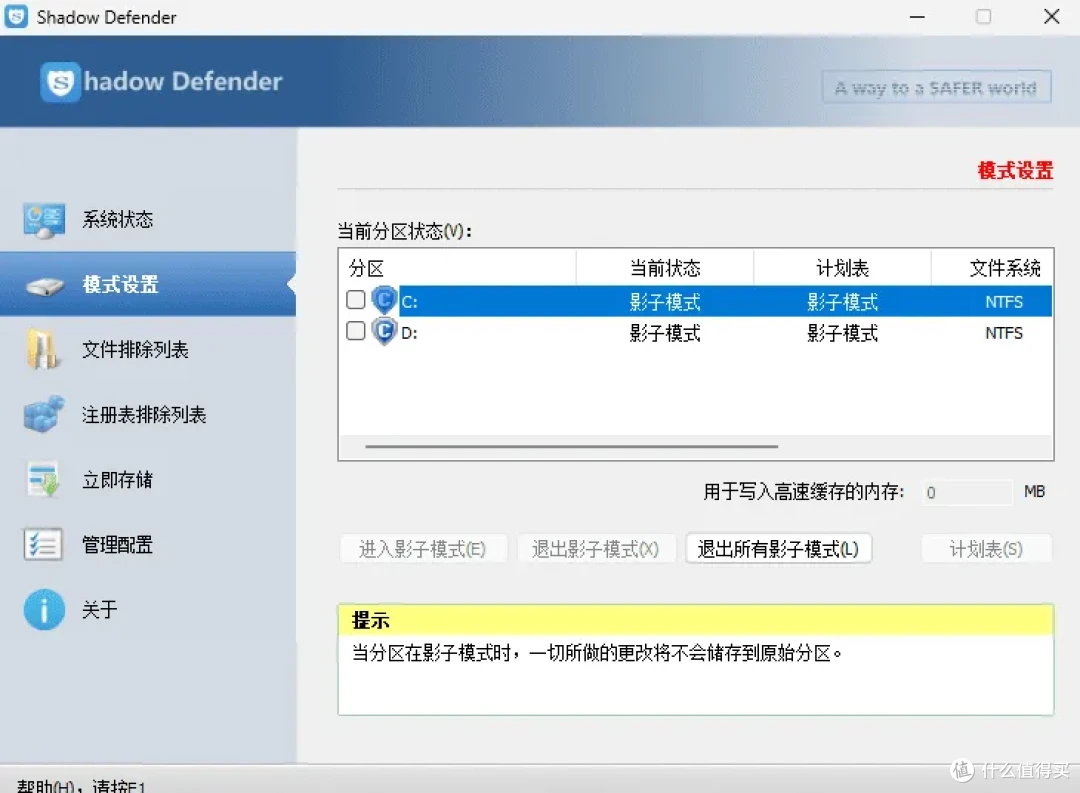
Task: Tick the checkbox for partition C:
Action: click(355, 300)
